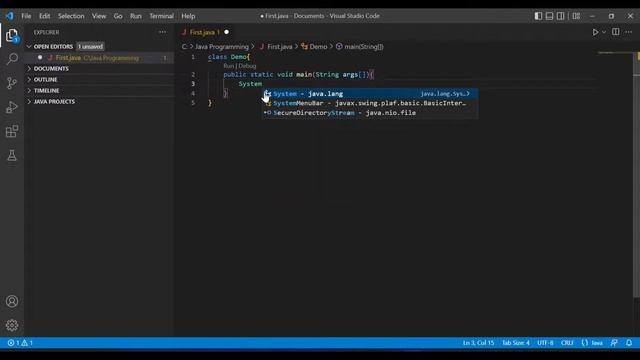Open the View menu
Screen dimensions: 640x360
(x=99, y=16)
